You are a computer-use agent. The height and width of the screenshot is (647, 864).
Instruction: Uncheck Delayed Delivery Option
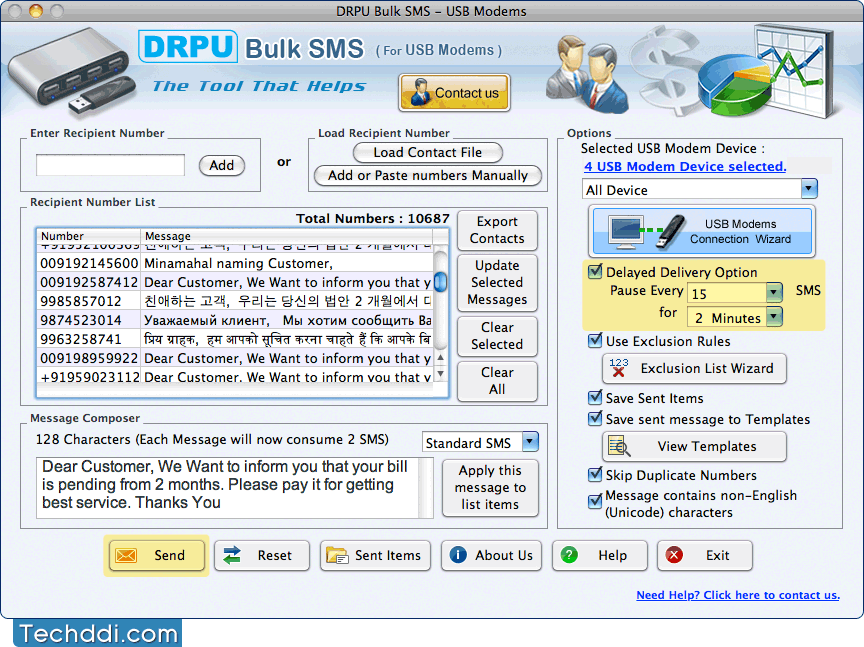pyautogui.click(x=595, y=272)
